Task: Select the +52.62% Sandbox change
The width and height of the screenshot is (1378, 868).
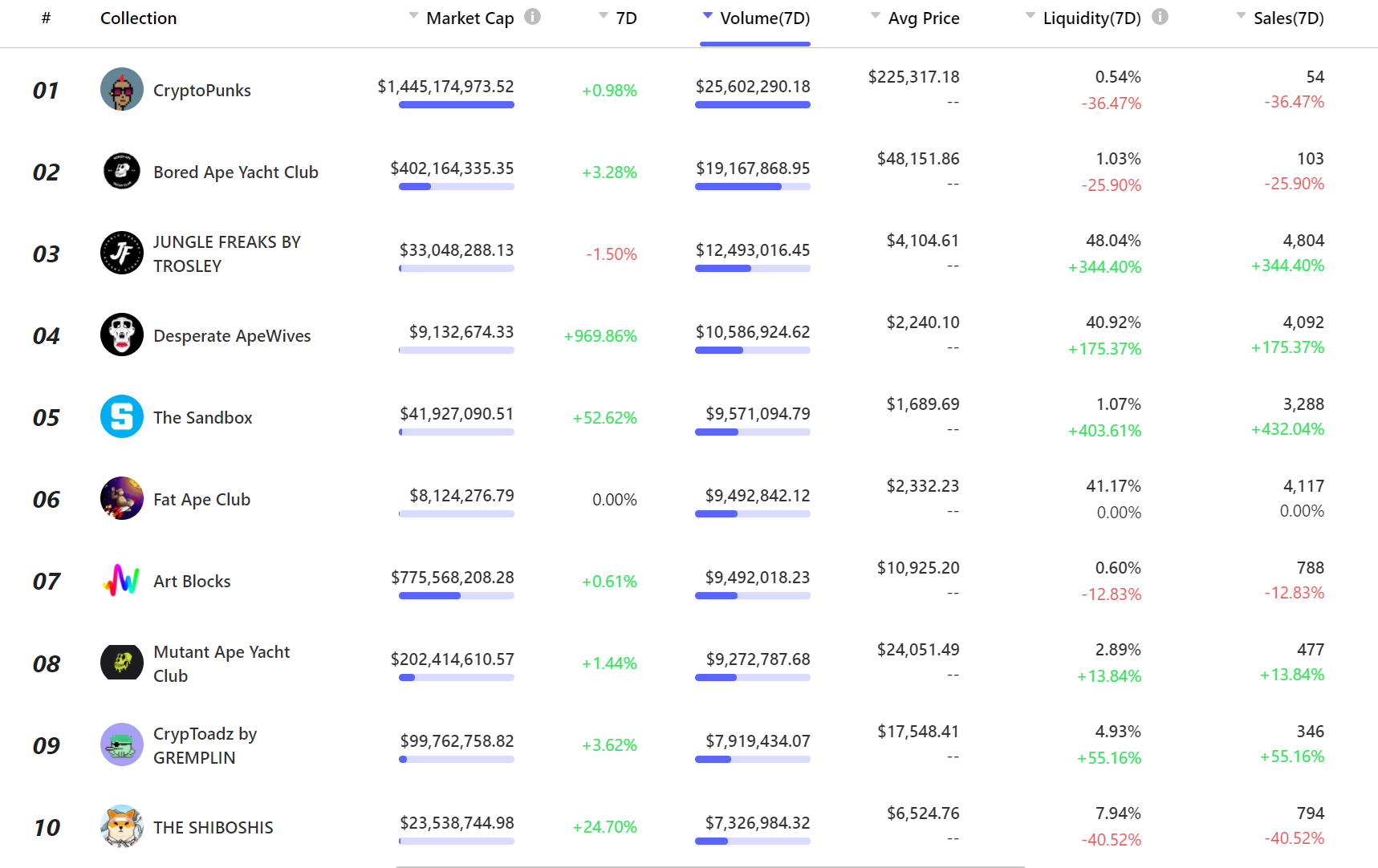Action: coord(605,417)
